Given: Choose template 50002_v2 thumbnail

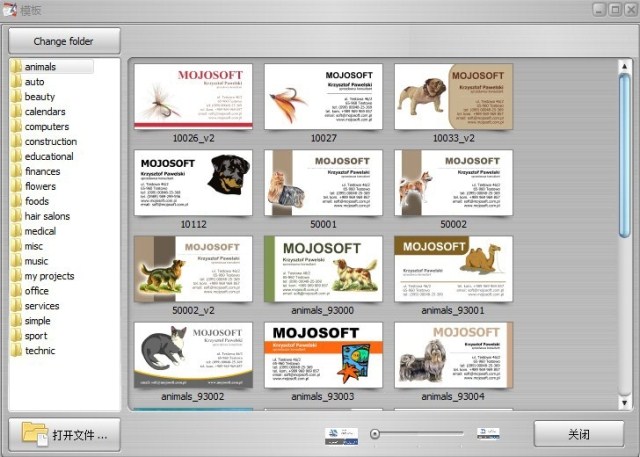Looking at the screenshot, I should (x=193, y=269).
